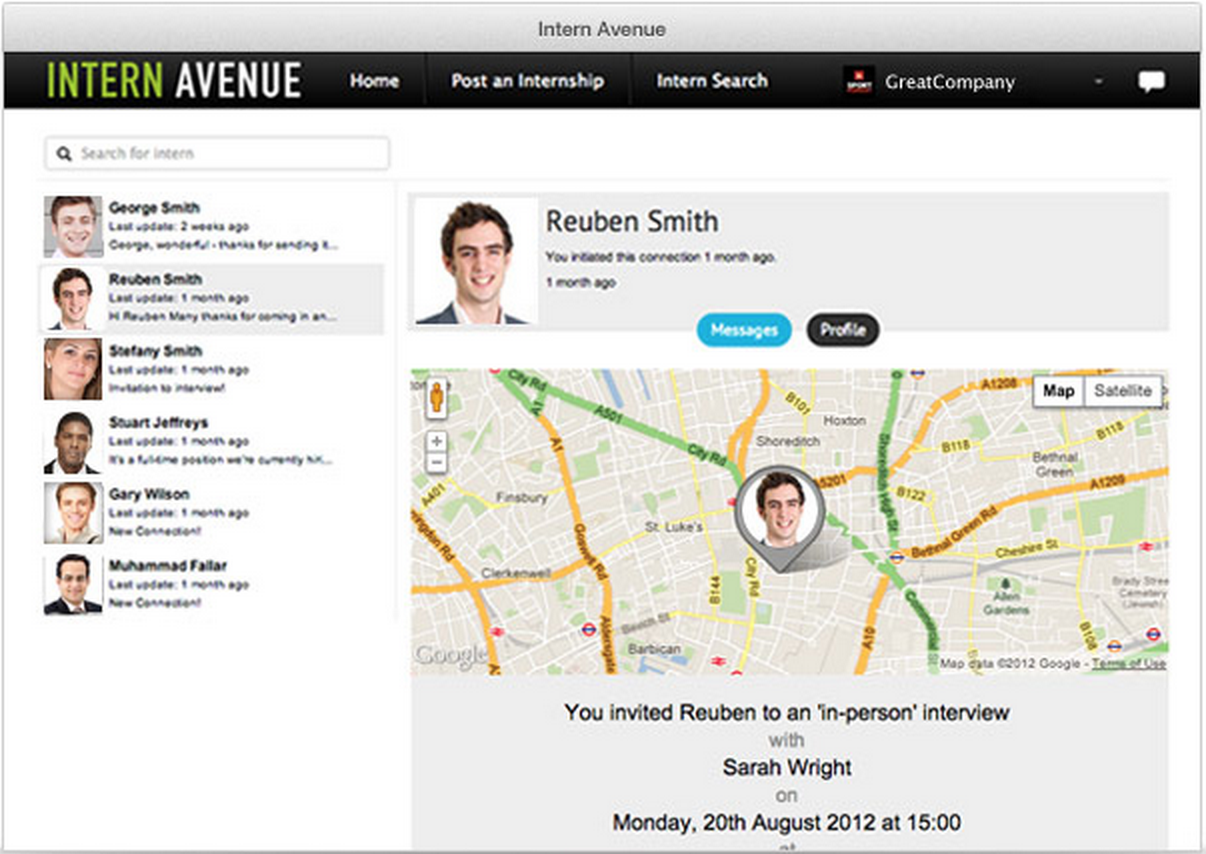Open Gary Wilson's photo thumbnail
The image size is (1206, 854).
point(73,512)
